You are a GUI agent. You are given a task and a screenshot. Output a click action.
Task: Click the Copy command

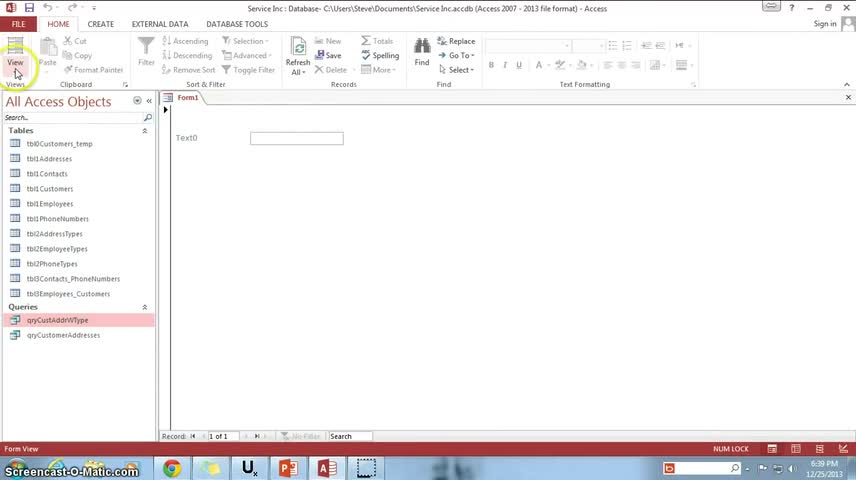(x=77, y=55)
